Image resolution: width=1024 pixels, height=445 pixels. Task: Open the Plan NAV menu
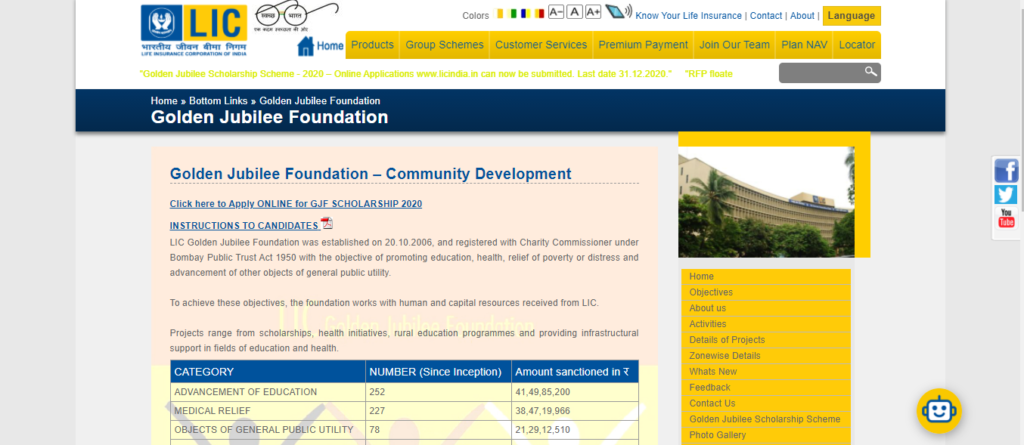pos(804,45)
